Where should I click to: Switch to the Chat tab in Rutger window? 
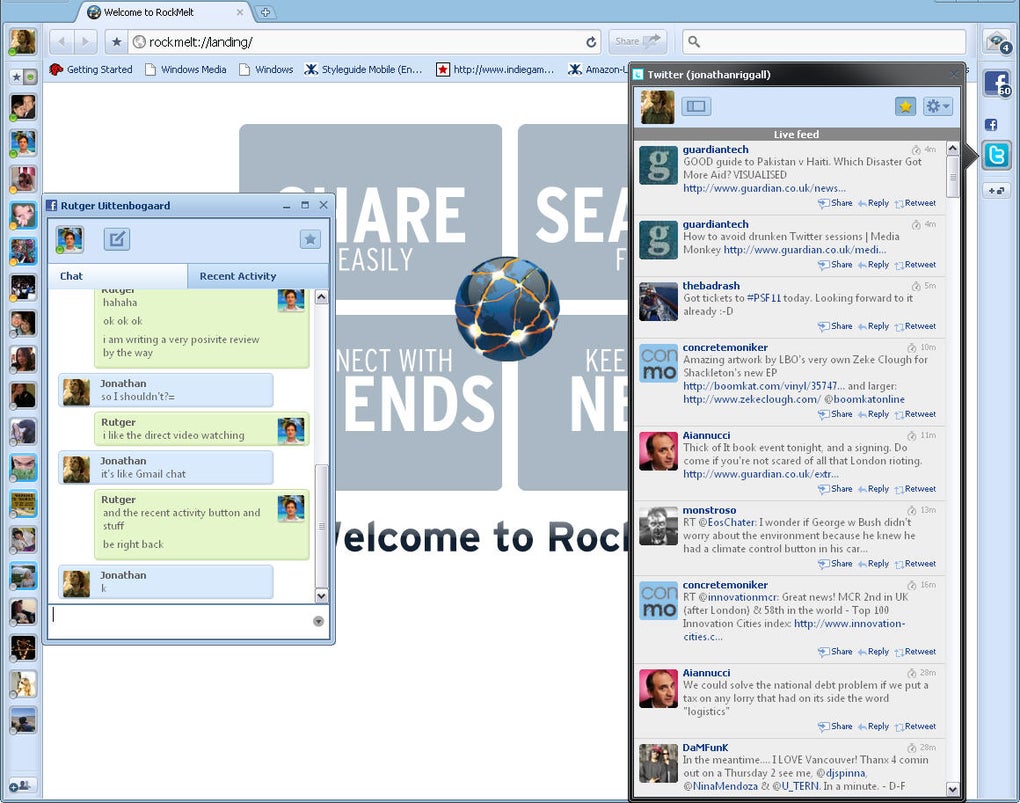coord(117,276)
